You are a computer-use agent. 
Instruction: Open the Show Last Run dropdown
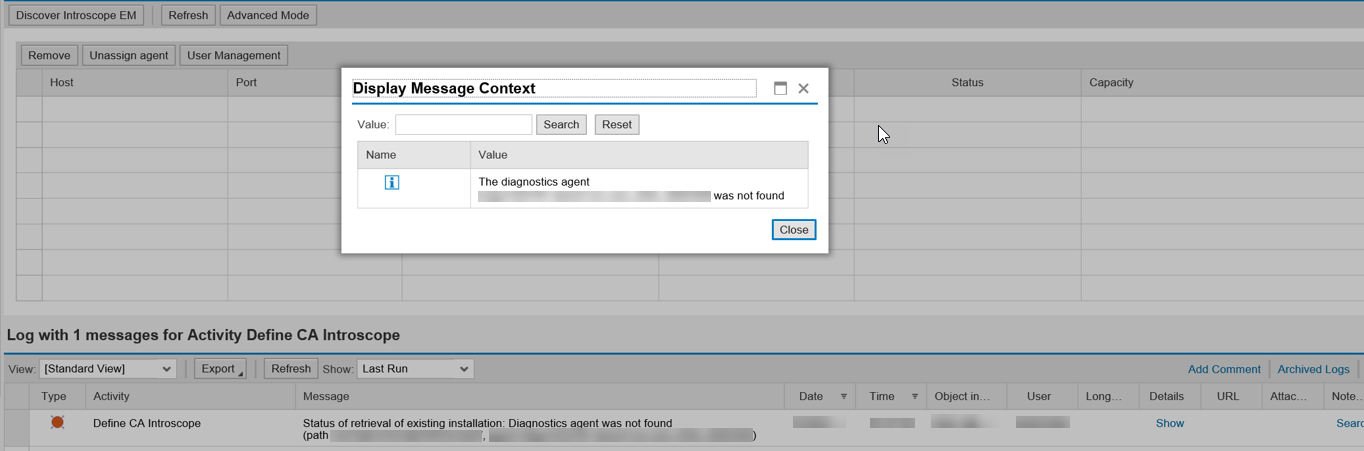click(x=415, y=369)
